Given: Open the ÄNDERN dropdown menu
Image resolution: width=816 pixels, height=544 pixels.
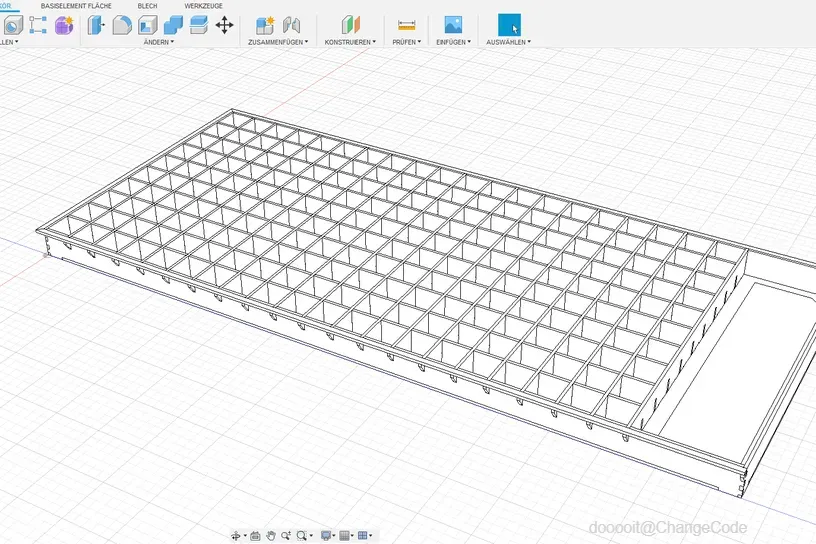Looking at the screenshot, I should pos(159,42).
